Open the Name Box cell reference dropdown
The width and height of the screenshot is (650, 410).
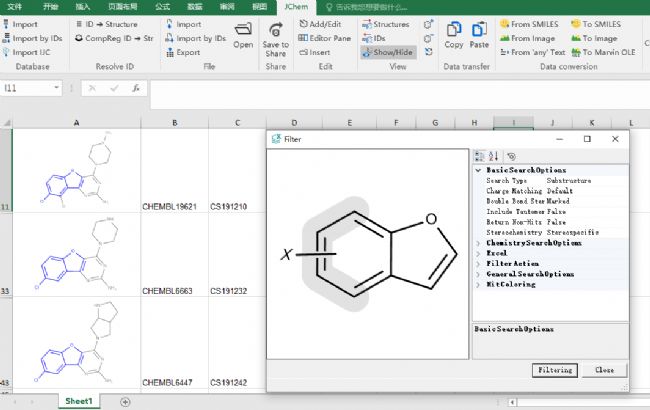pos(58,88)
